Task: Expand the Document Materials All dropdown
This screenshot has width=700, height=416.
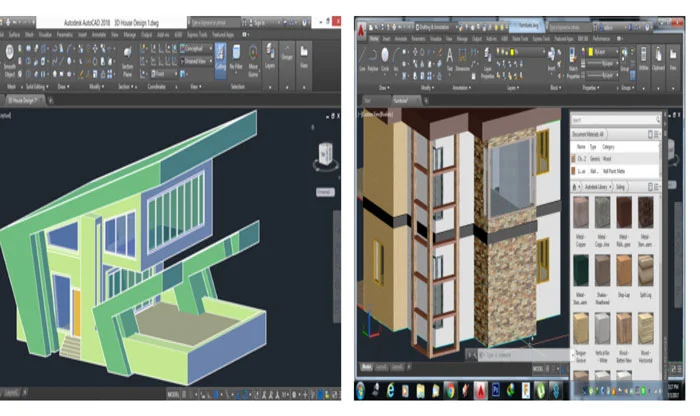Action: (588, 134)
